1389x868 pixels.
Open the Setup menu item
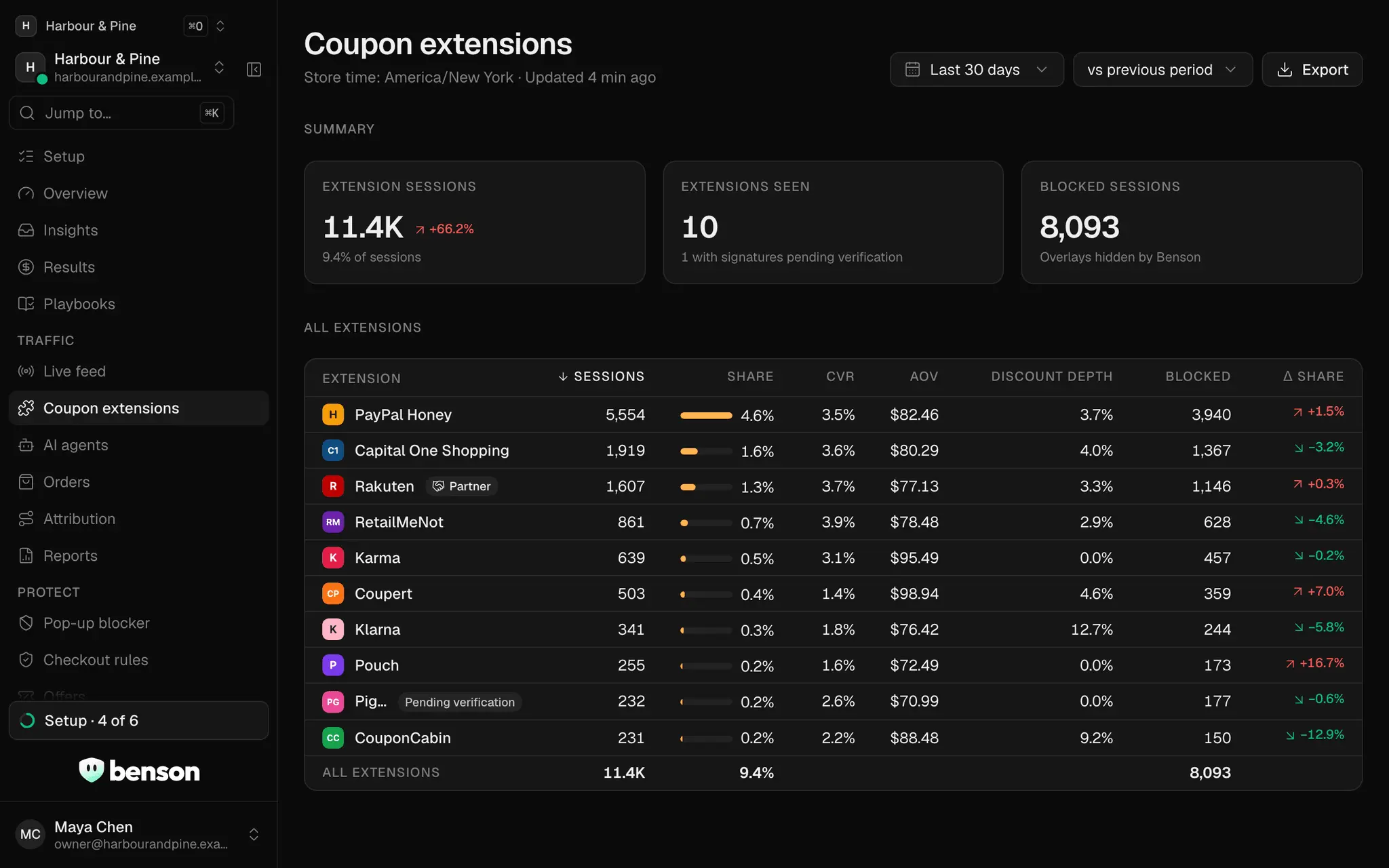(x=138, y=157)
